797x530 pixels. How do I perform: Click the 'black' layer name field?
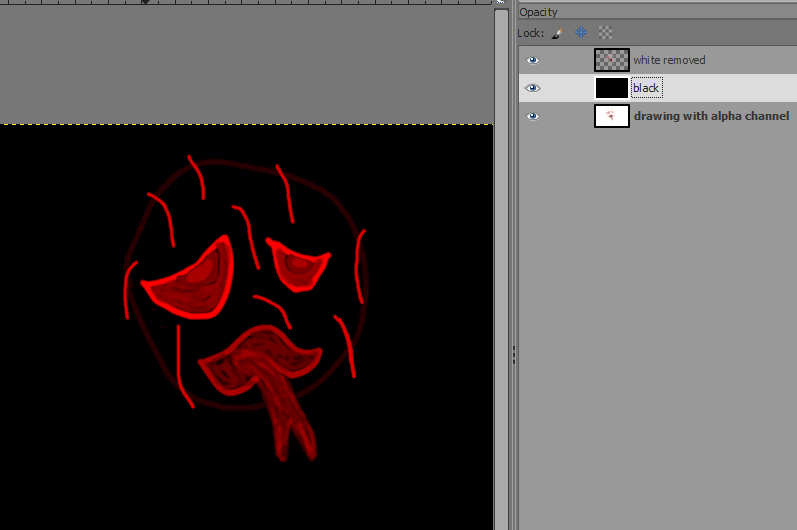click(646, 88)
